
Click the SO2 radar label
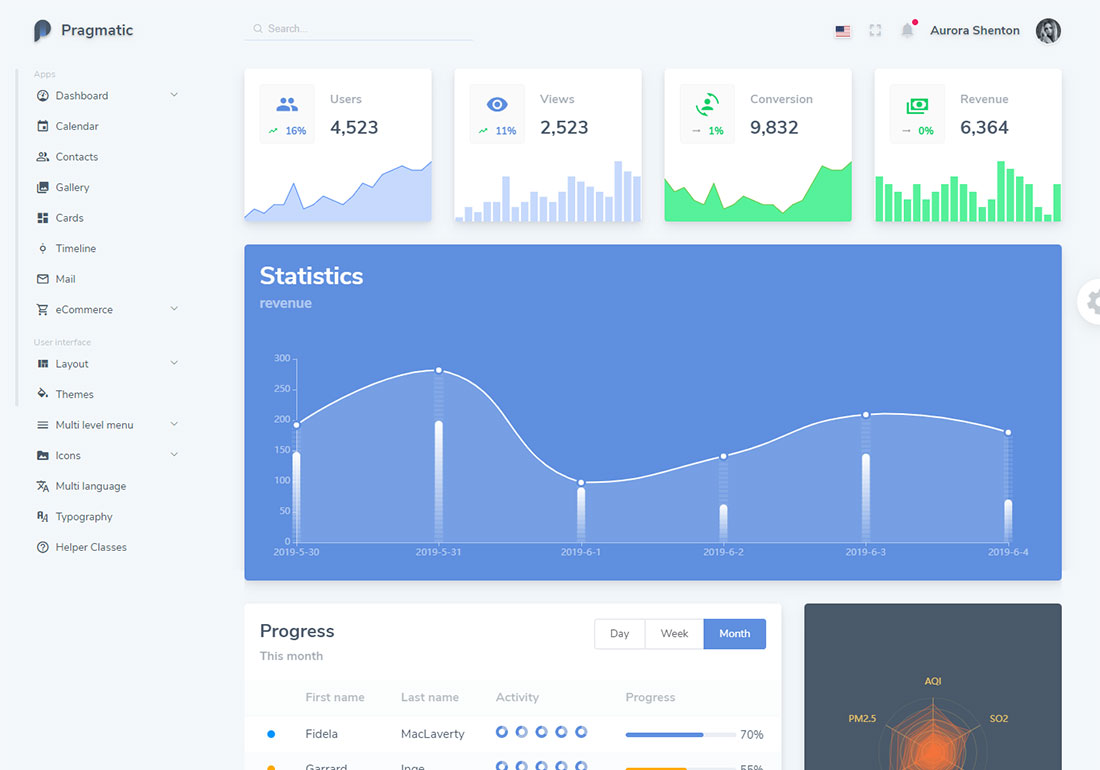point(998,719)
